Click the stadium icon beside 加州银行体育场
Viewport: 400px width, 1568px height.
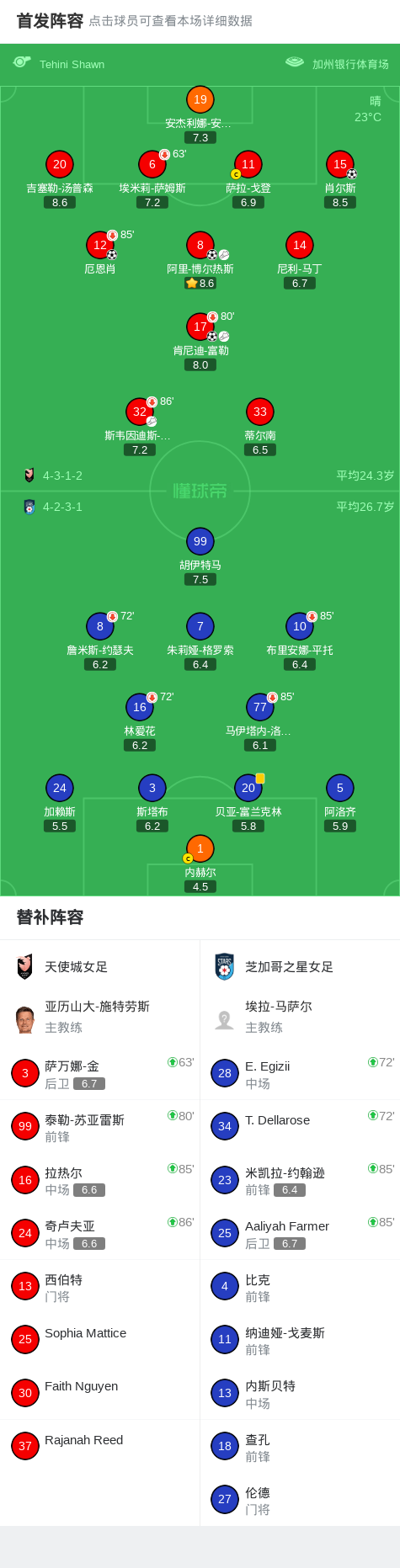(x=295, y=62)
